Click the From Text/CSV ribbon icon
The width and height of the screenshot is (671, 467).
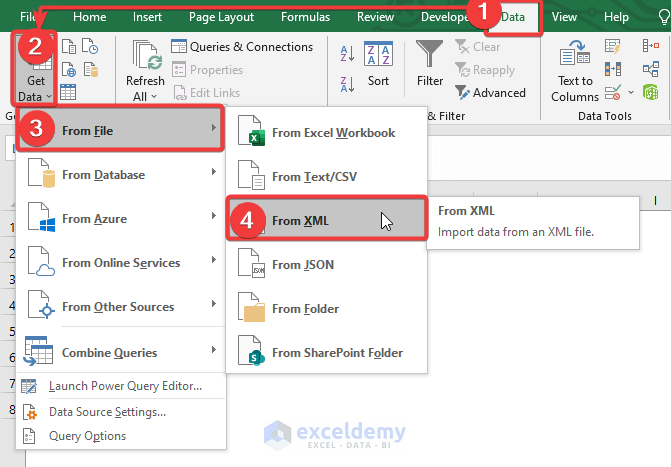[x=69, y=46]
